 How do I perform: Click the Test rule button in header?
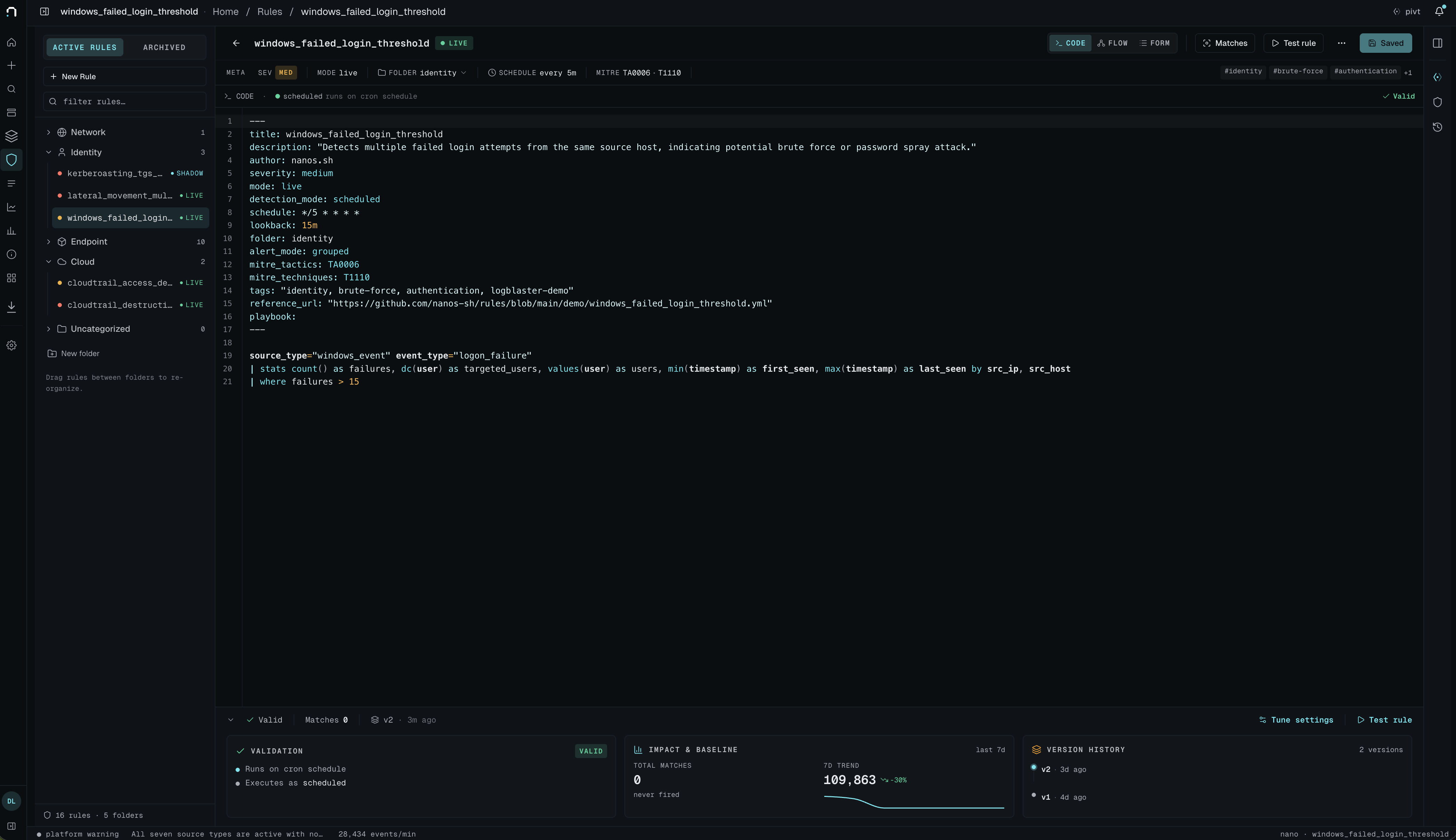pos(1293,43)
